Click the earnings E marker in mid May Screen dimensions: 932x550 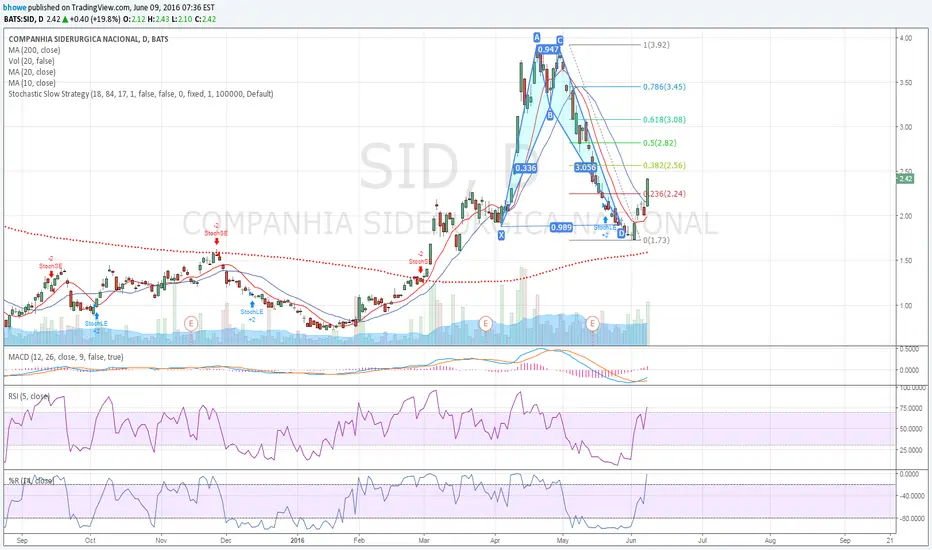tap(592, 323)
